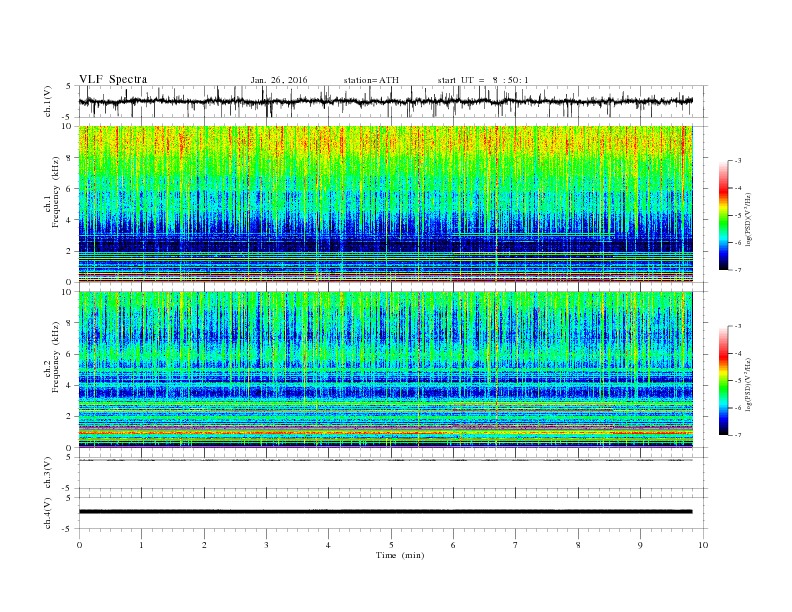Click the "-5" label on lower colorbar
Viewport: 792px width, 612px height.
point(738,381)
